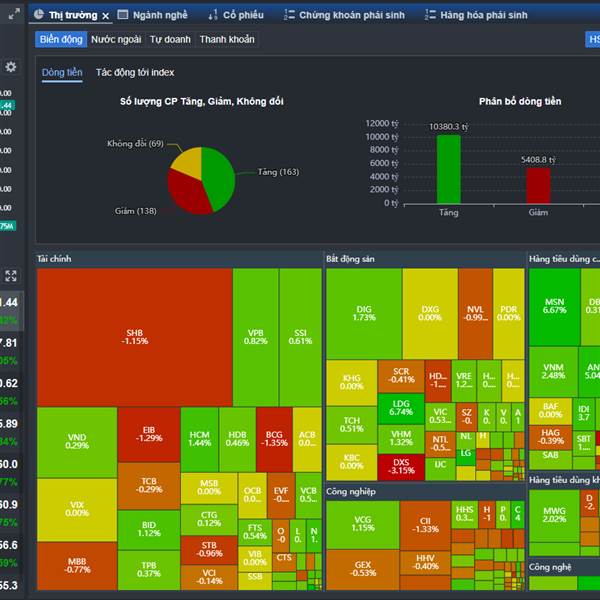600x600 pixels.
Task: Click the GEX -0.53% tile
Action: [x=363, y=569]
